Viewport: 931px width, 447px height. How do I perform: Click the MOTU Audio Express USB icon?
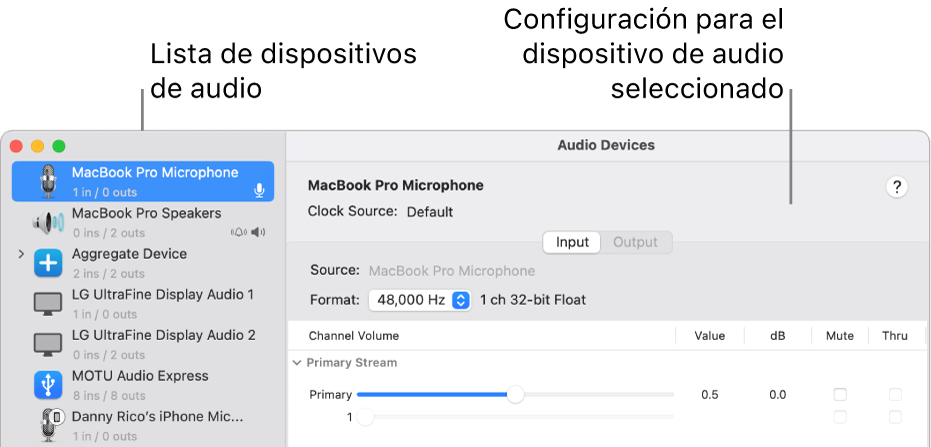(x=47, y=385)
